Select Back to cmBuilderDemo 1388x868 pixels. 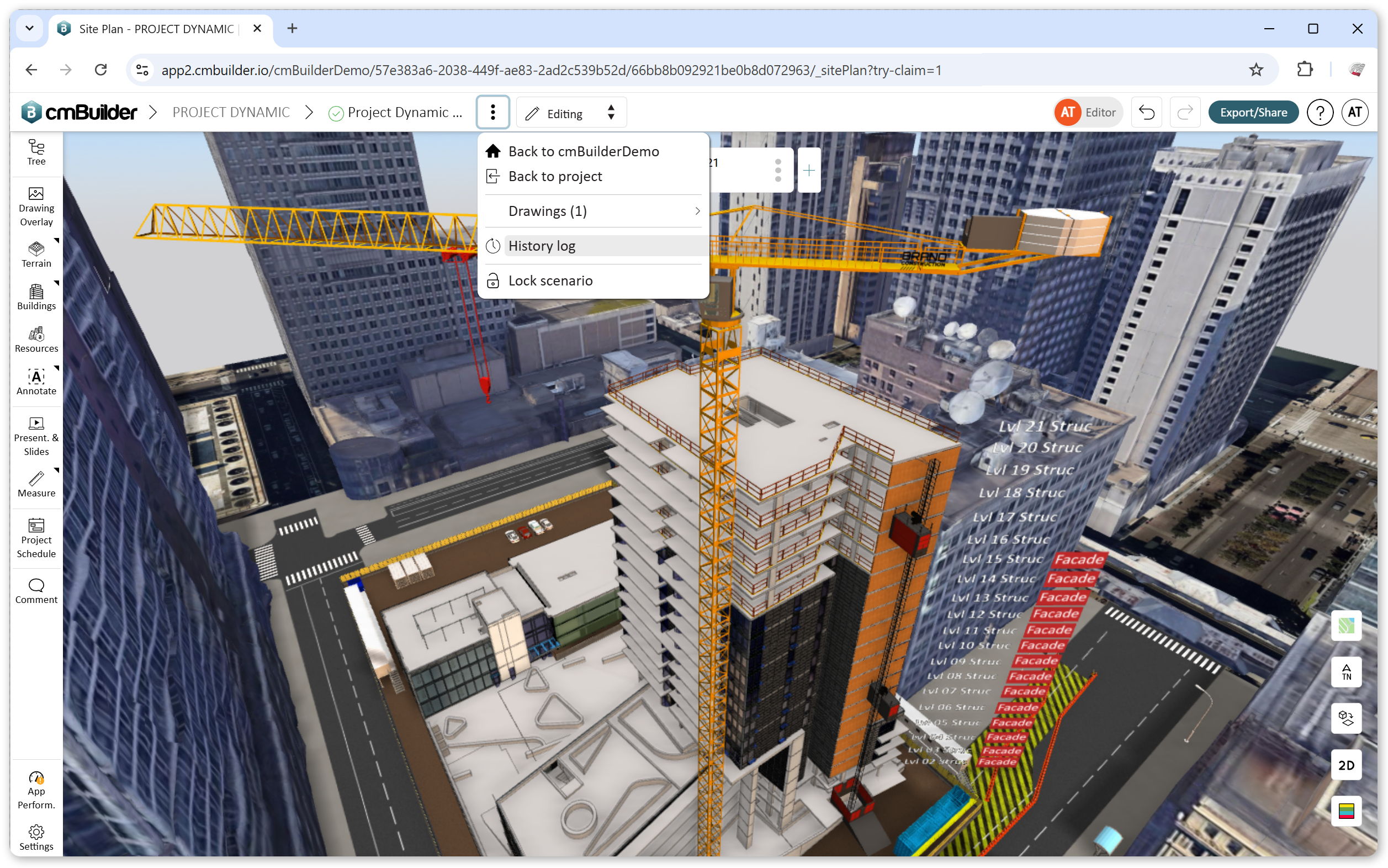[593, 151]
